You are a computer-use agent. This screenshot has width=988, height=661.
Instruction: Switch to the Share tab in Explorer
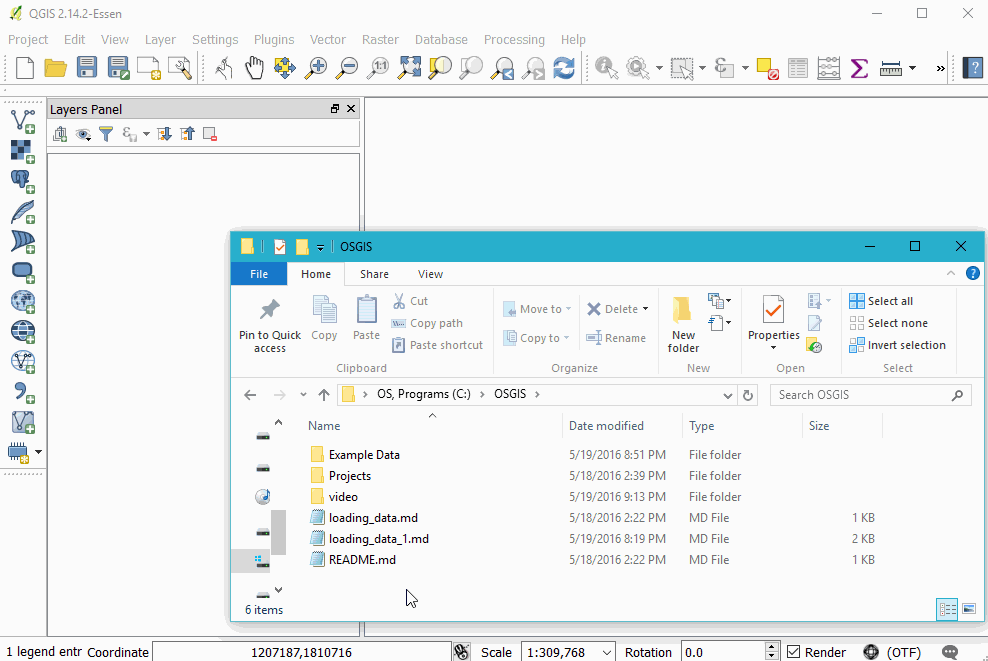point(374,274)
